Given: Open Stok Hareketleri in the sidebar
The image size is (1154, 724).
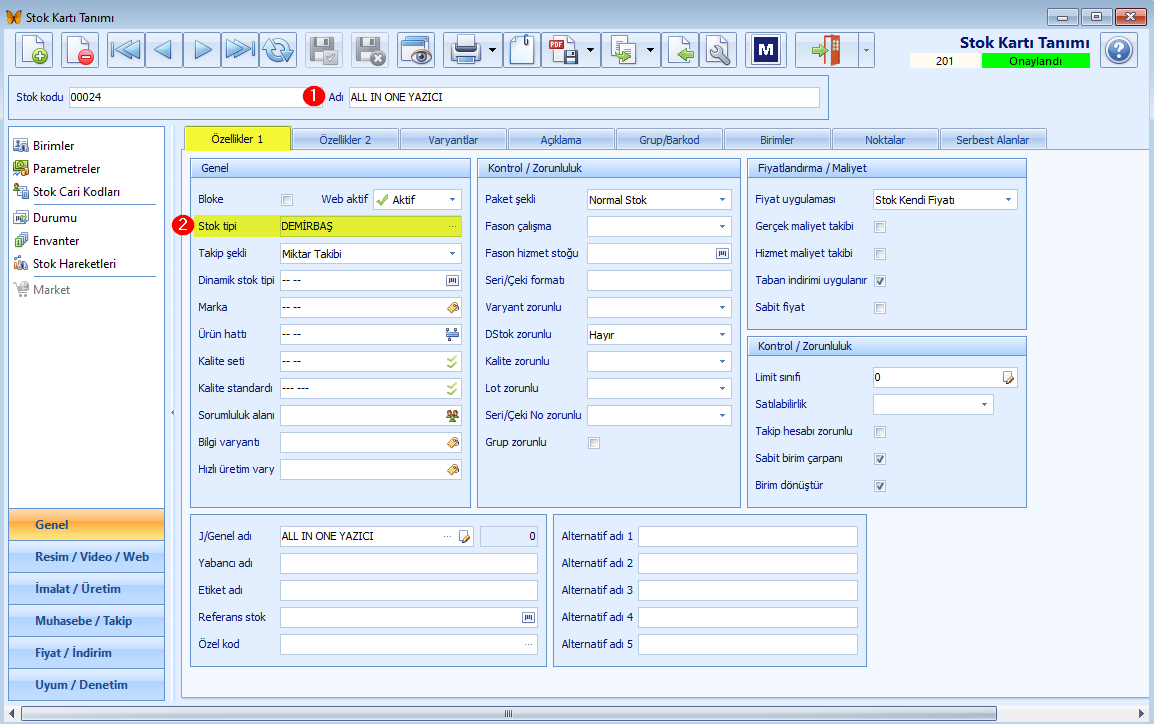Looking at the screenshot, I should pos(74,264).
